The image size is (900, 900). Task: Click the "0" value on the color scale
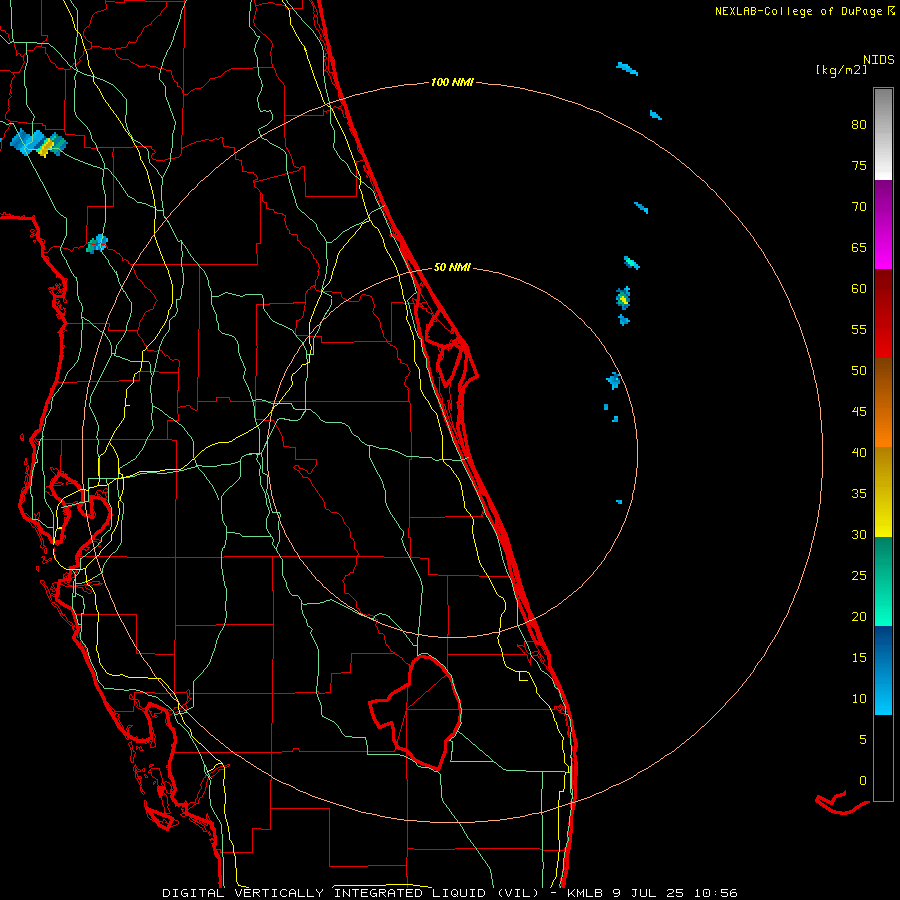point(863,781)
